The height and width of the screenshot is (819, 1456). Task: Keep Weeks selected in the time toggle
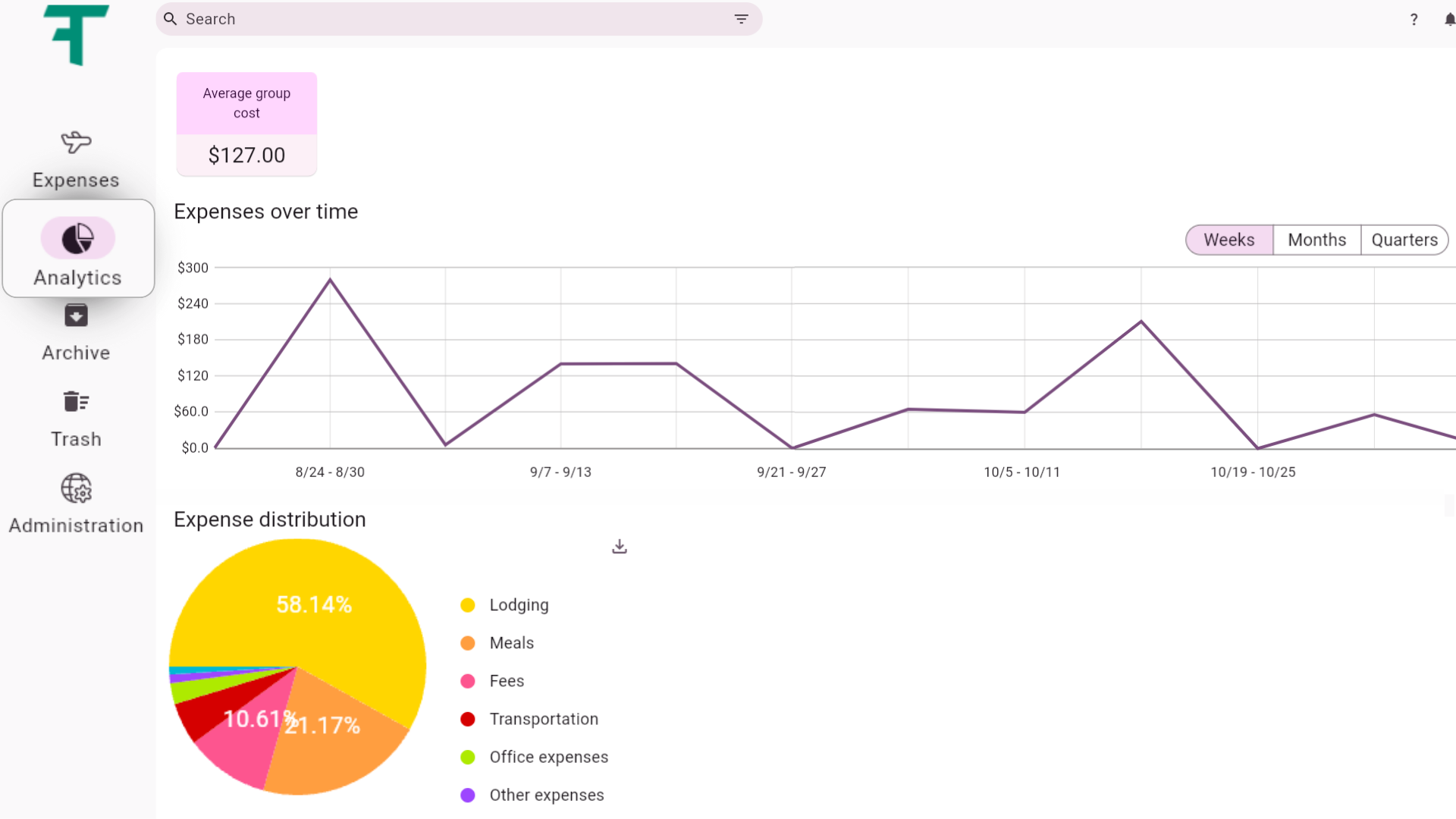(x=1228, y=239)
